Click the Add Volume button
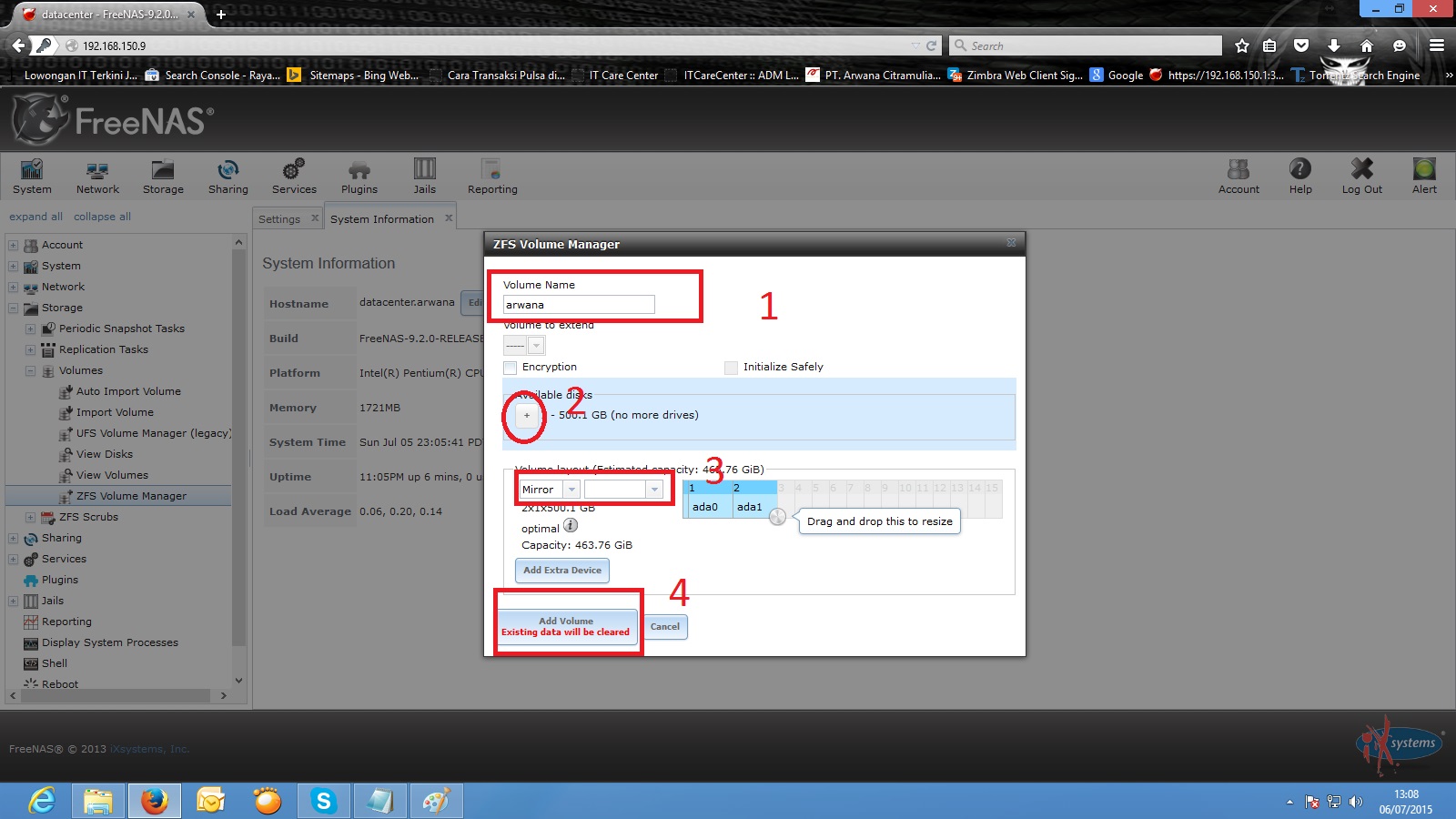This screenshot has width=1456, height=819. (565, 626)
